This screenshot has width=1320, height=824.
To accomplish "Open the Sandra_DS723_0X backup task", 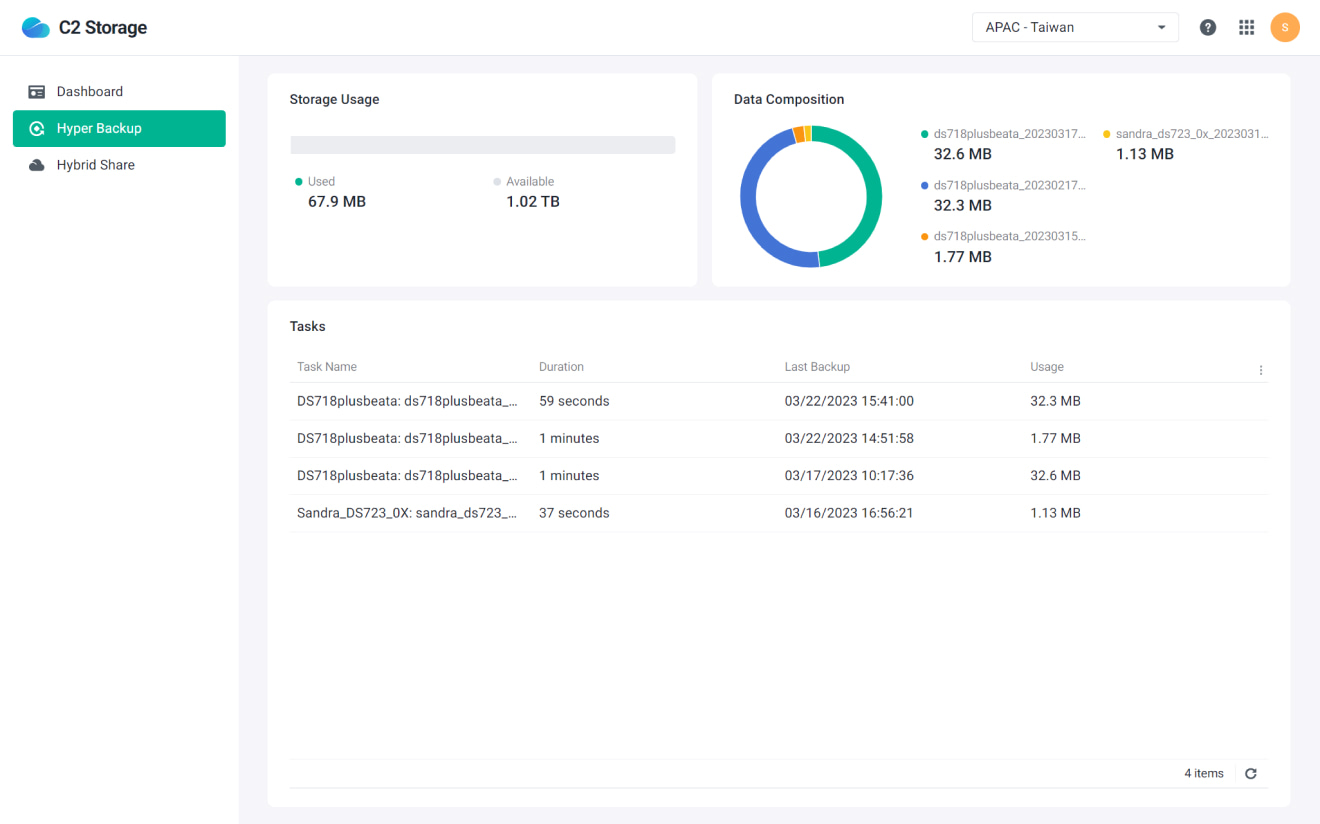I will tap(407, 512).
